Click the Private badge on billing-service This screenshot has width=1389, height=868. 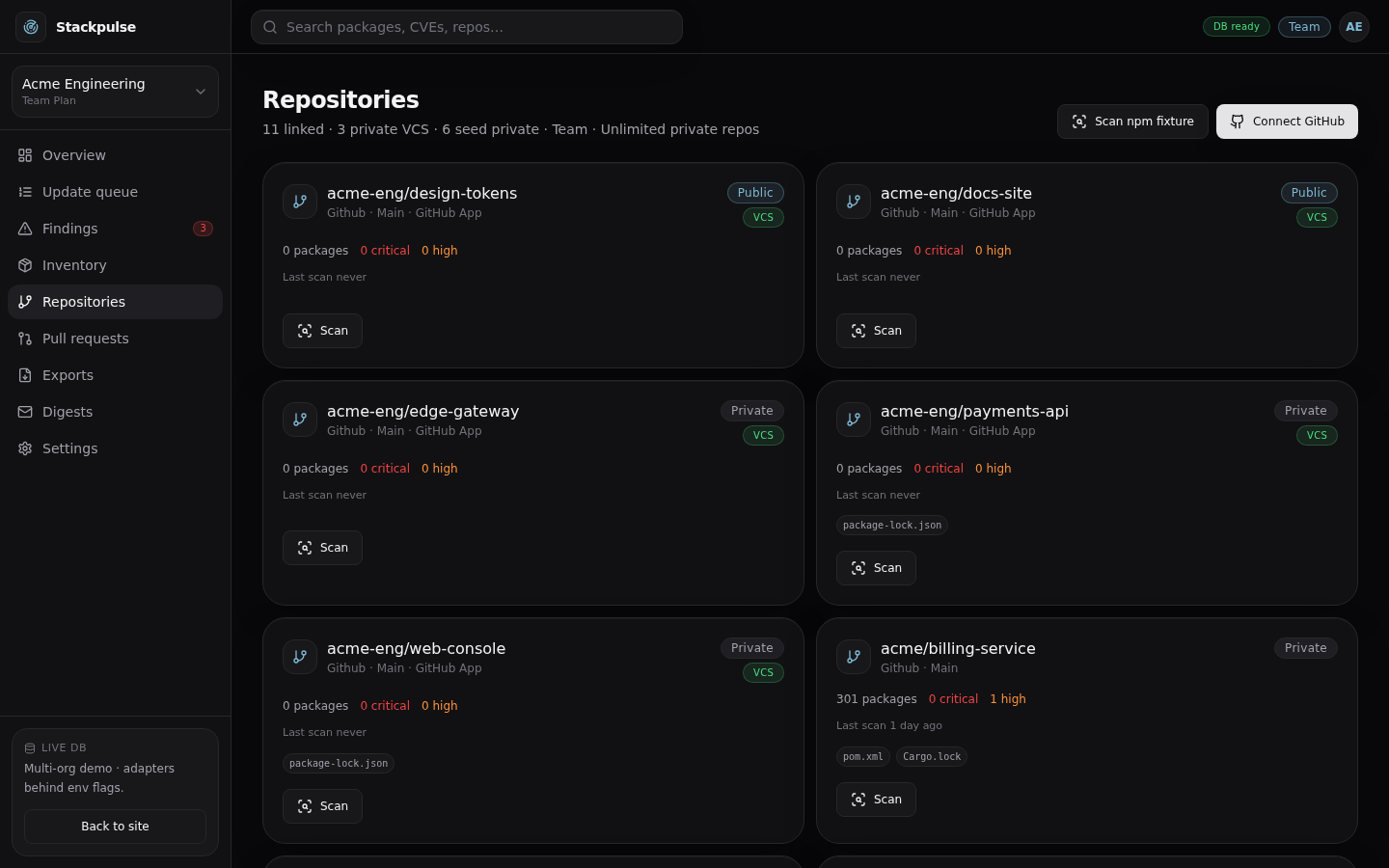click(1305, 648)
